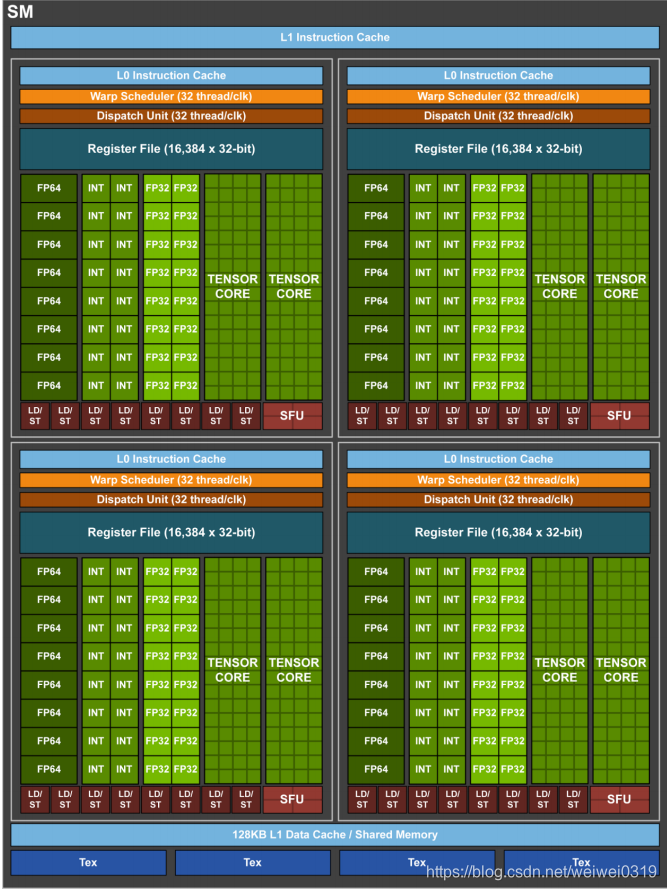Select bottommost FP64 unit in bottom-right partition
This screenshot has width=667, height=891.
(376, 769)
